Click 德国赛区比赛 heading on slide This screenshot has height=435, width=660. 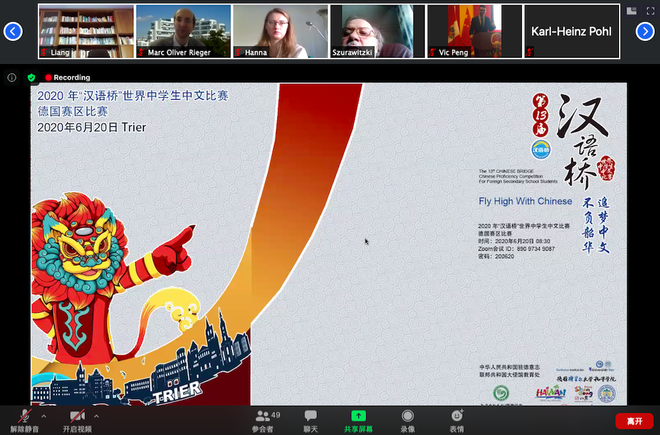click(73, 112)
